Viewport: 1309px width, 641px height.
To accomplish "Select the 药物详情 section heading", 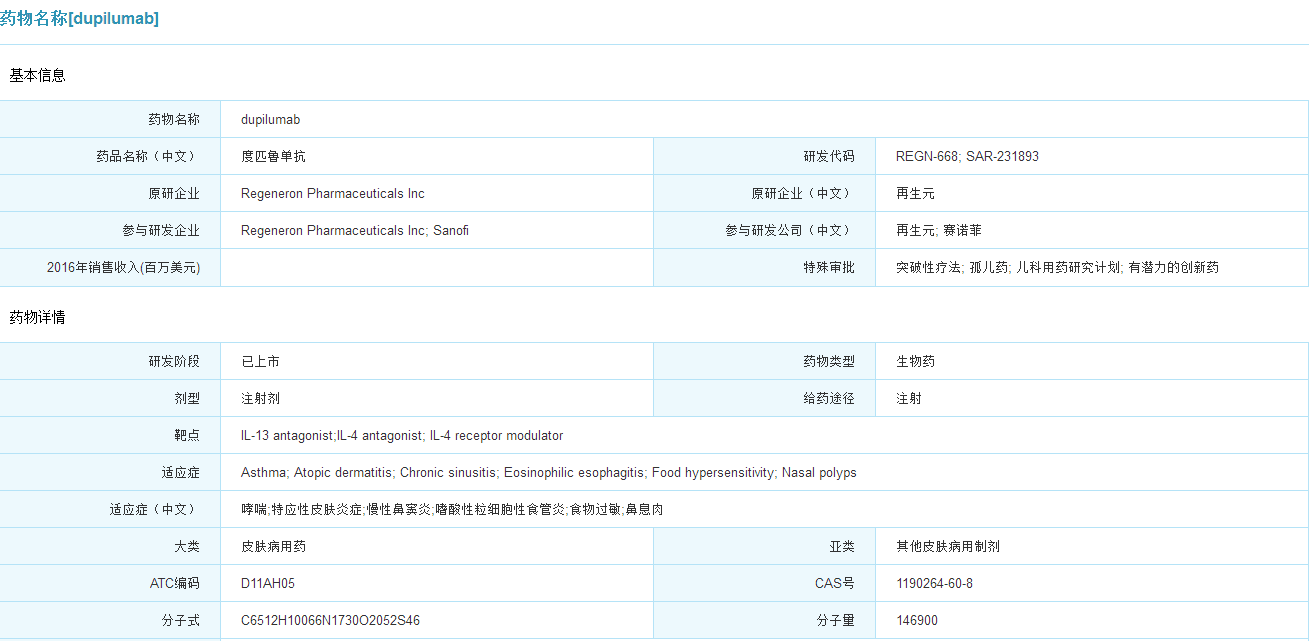I will click(x=37, y=317).
